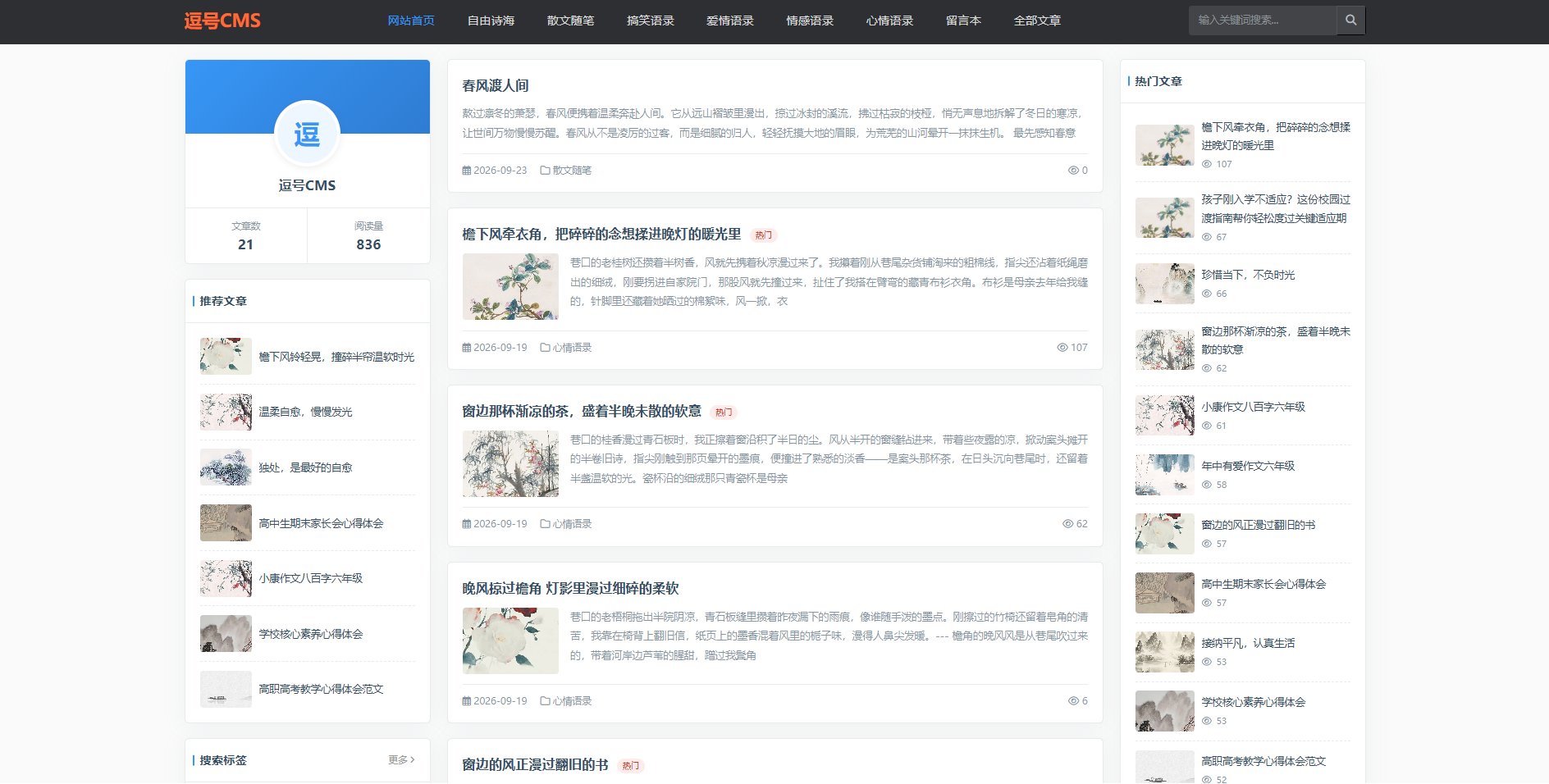Click the search magnifier icon button

1350,21
